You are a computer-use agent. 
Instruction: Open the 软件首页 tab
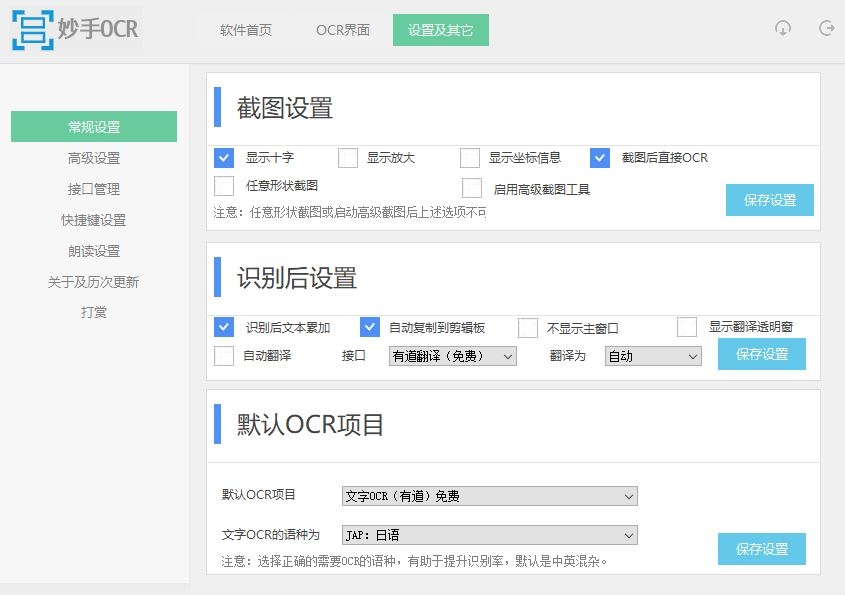click(246, 30)
